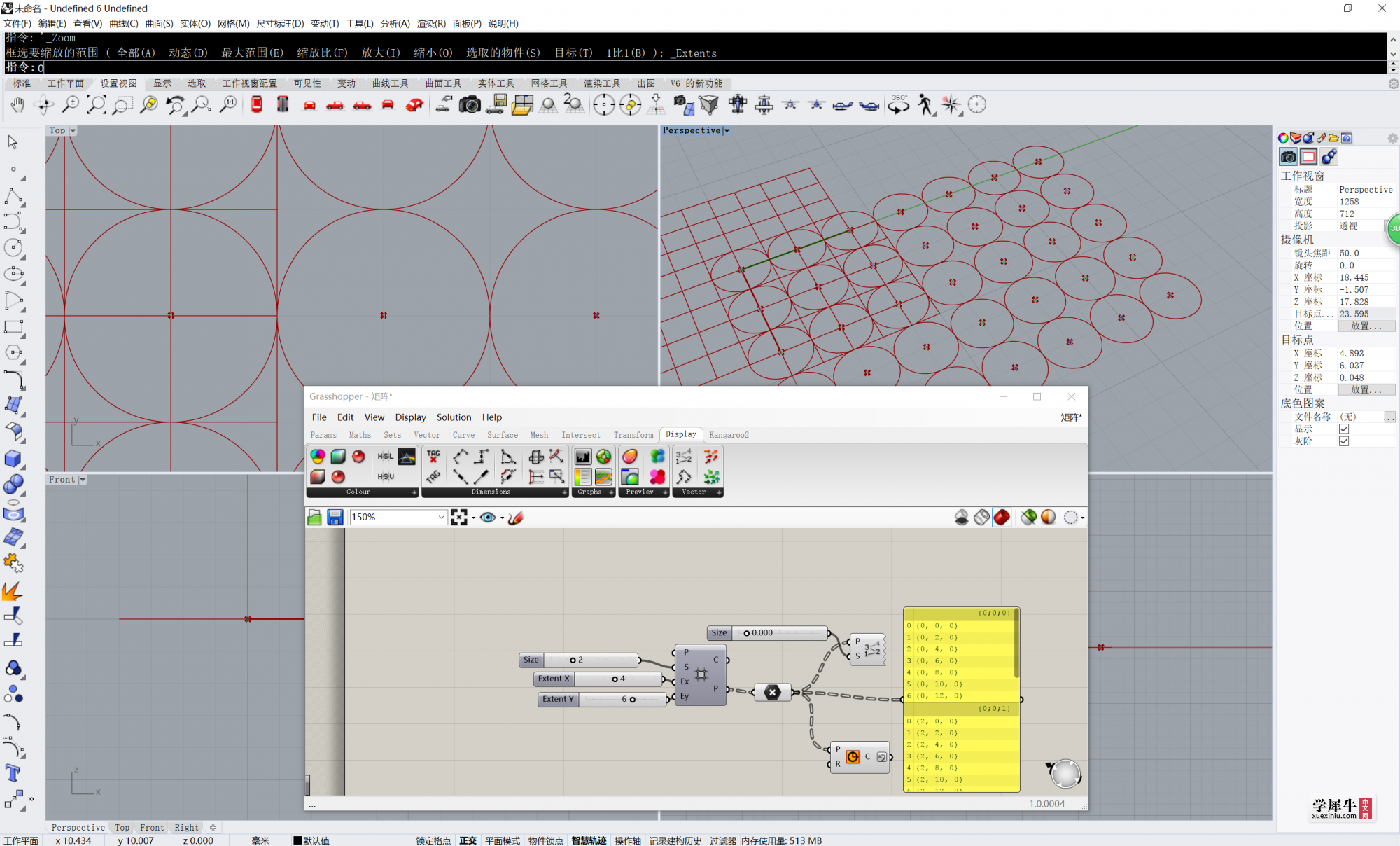Click 全部(A) option in command line
Screen dimensions: 1400x846
136,53
